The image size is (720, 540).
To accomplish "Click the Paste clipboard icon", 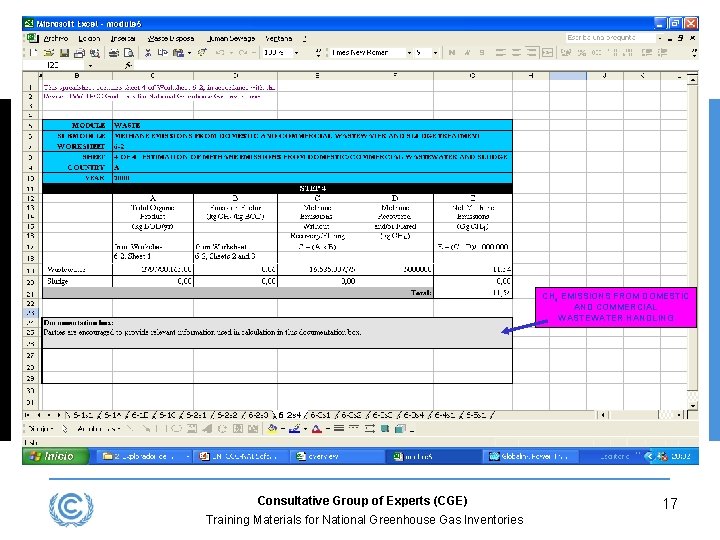I will pos(178,53).
